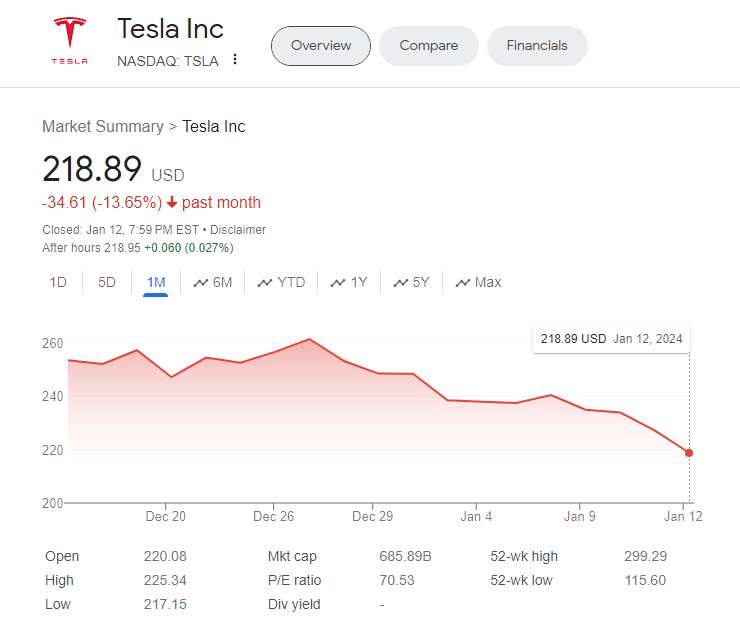The image size is (740, 625).
Task: Open the Financials tab
Action: click(x=537, y=46)
